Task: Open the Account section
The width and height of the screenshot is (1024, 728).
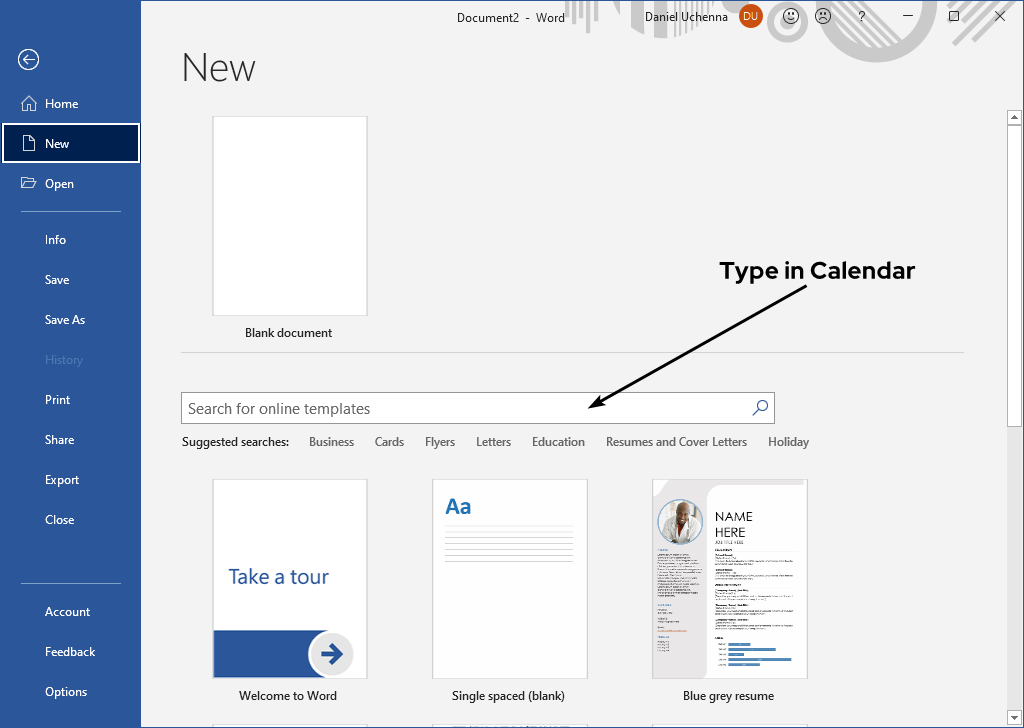Action: point(67,611)
